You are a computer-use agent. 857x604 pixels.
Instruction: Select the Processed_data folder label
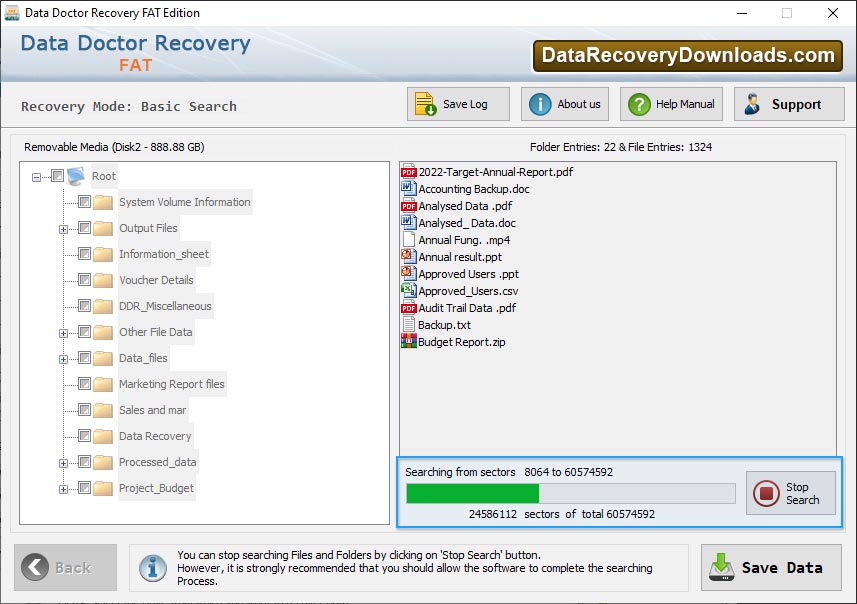pos(157,462)
